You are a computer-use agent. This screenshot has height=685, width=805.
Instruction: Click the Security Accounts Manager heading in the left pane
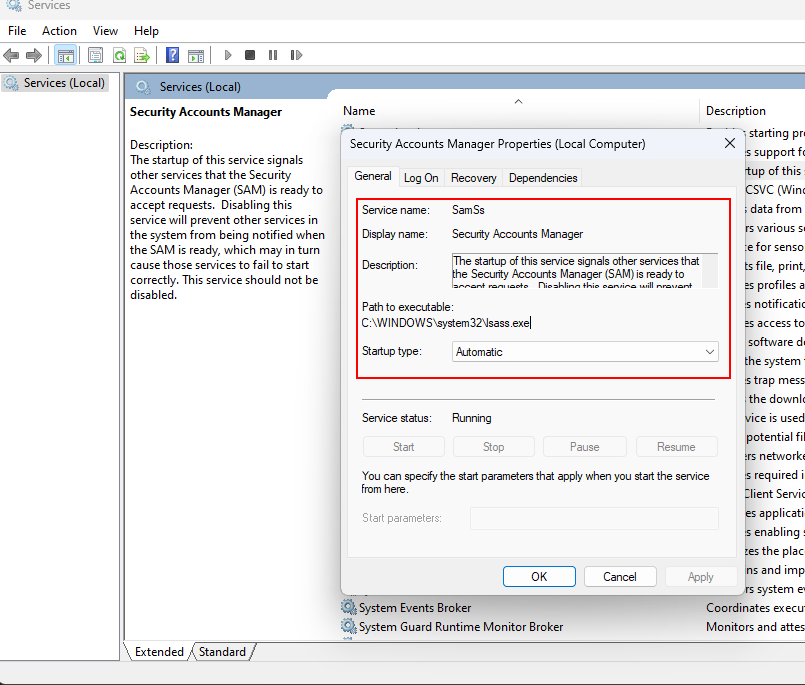205,112
